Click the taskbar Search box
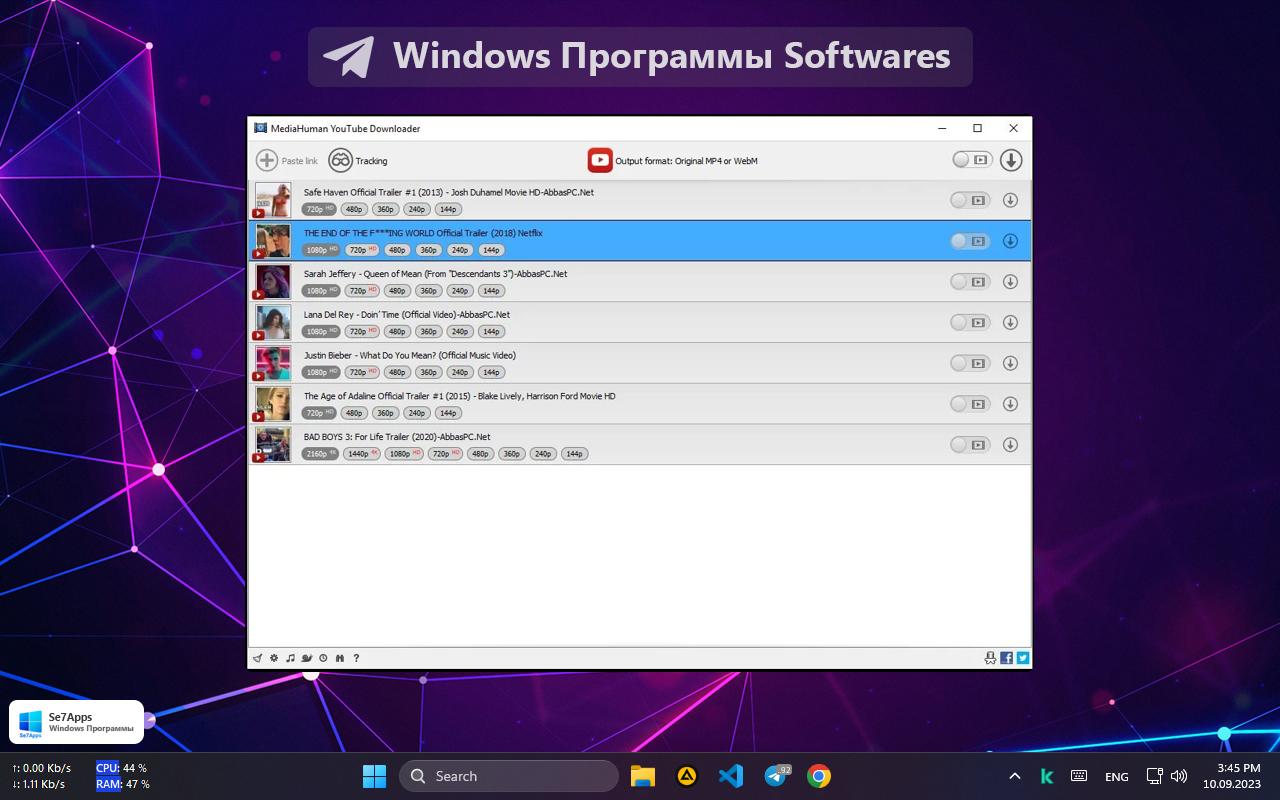 (509, 776)
